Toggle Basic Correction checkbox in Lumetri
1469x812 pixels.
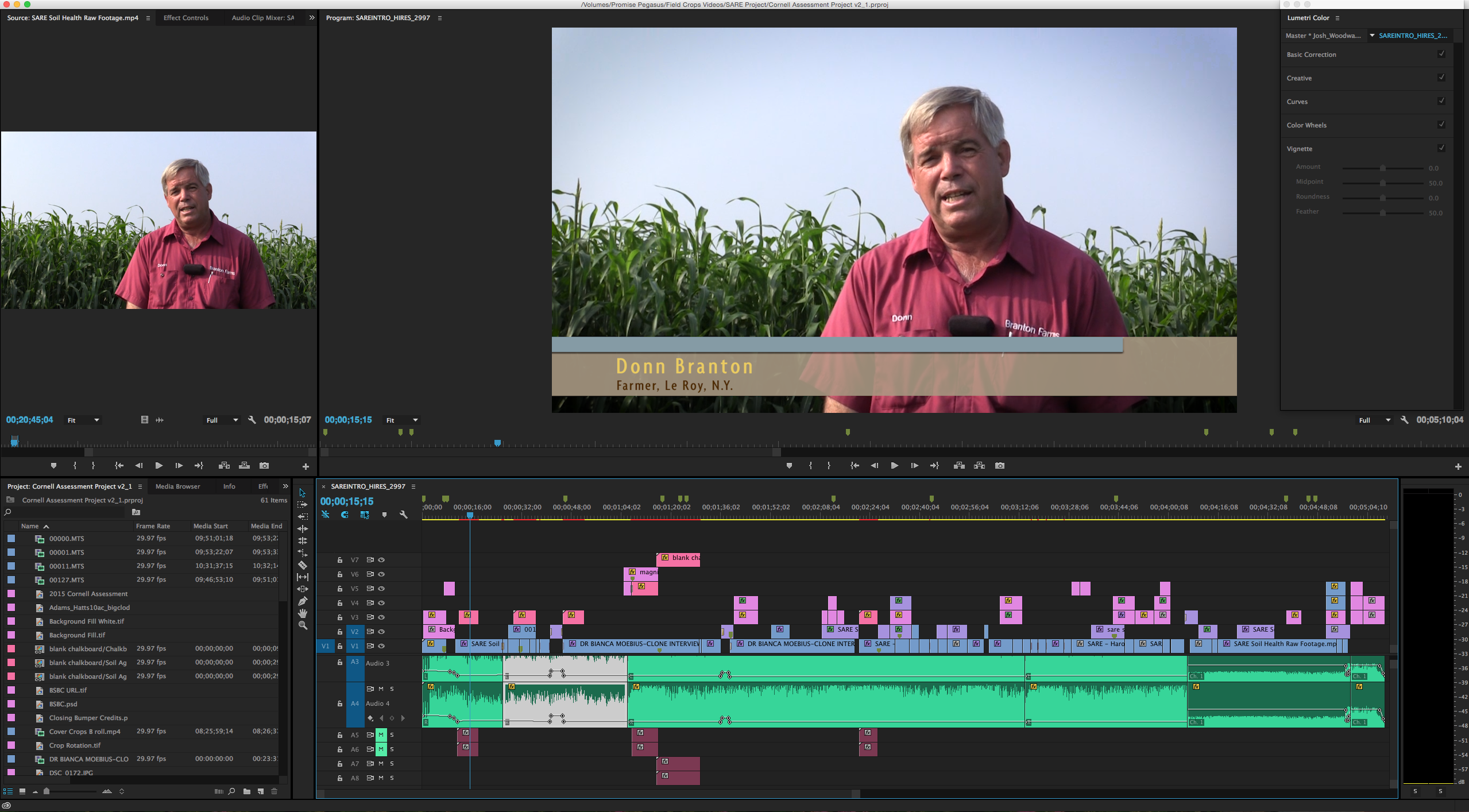(1441, 54)
